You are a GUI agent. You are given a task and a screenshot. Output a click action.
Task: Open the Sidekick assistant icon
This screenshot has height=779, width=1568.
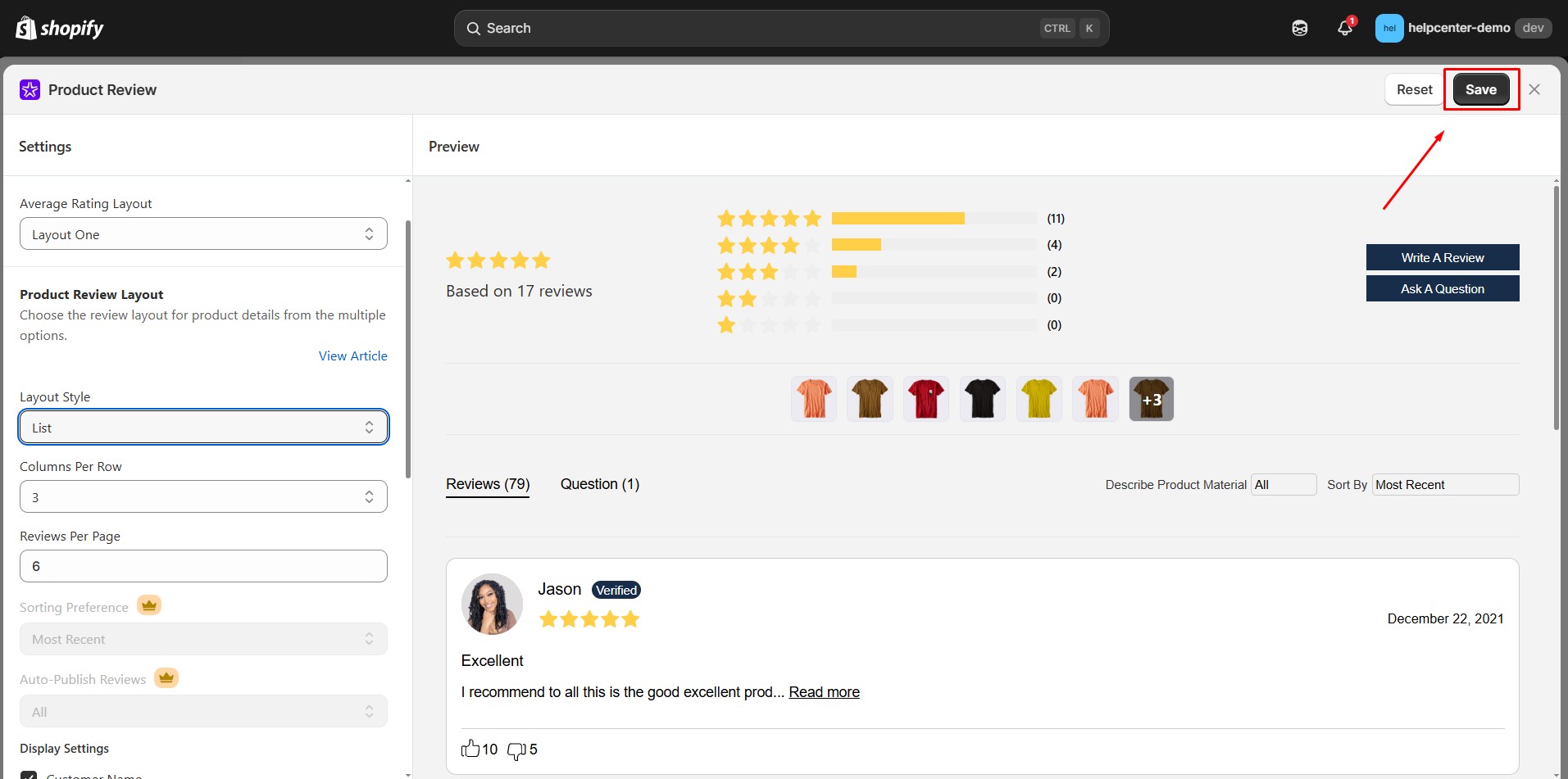[x=1300, y=29]
